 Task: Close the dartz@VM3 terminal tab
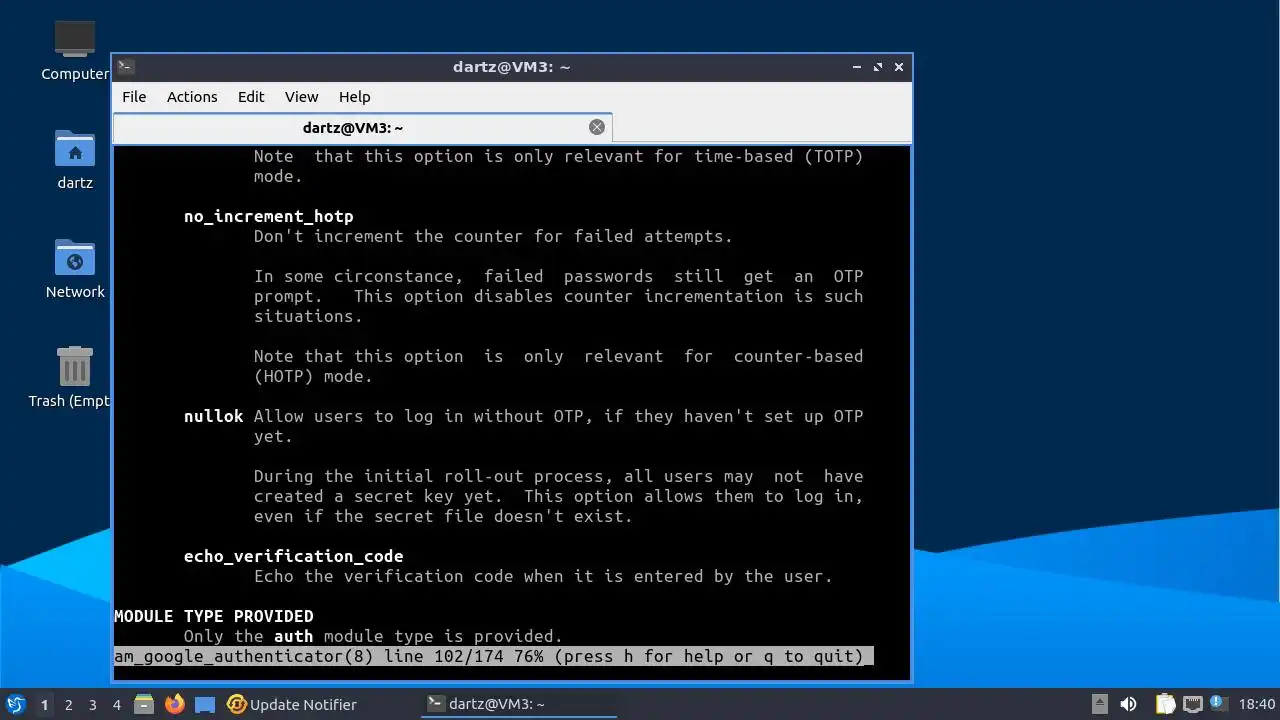pos(597,127)
